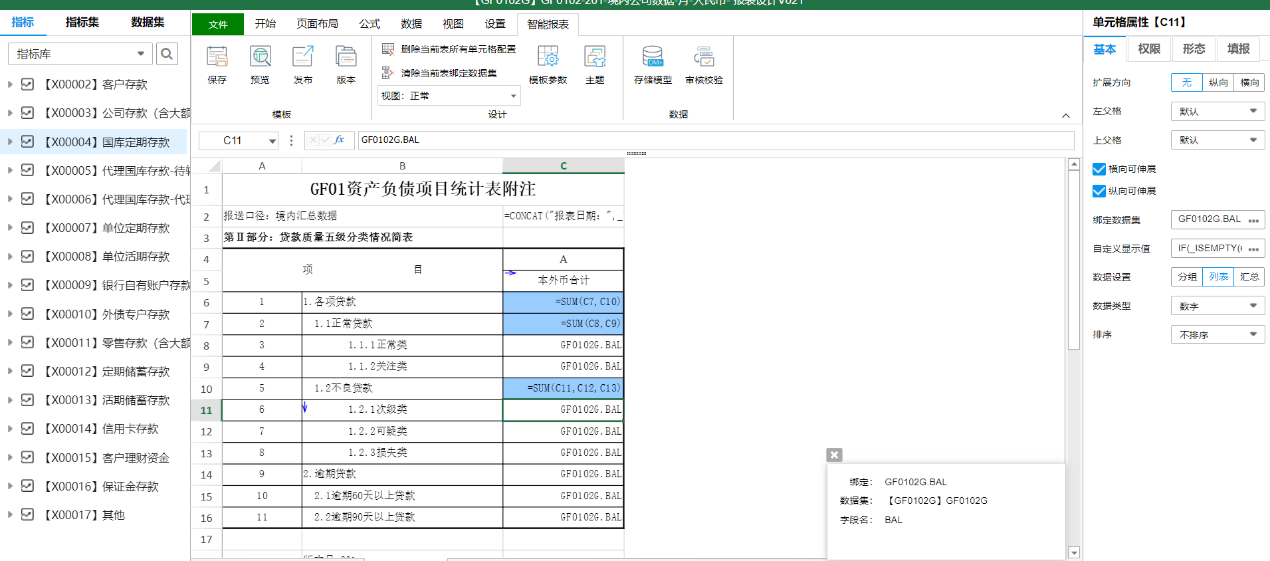Open the C11 name box dropdown
This screenshot has height=561, width=1270.
point(272,141)
